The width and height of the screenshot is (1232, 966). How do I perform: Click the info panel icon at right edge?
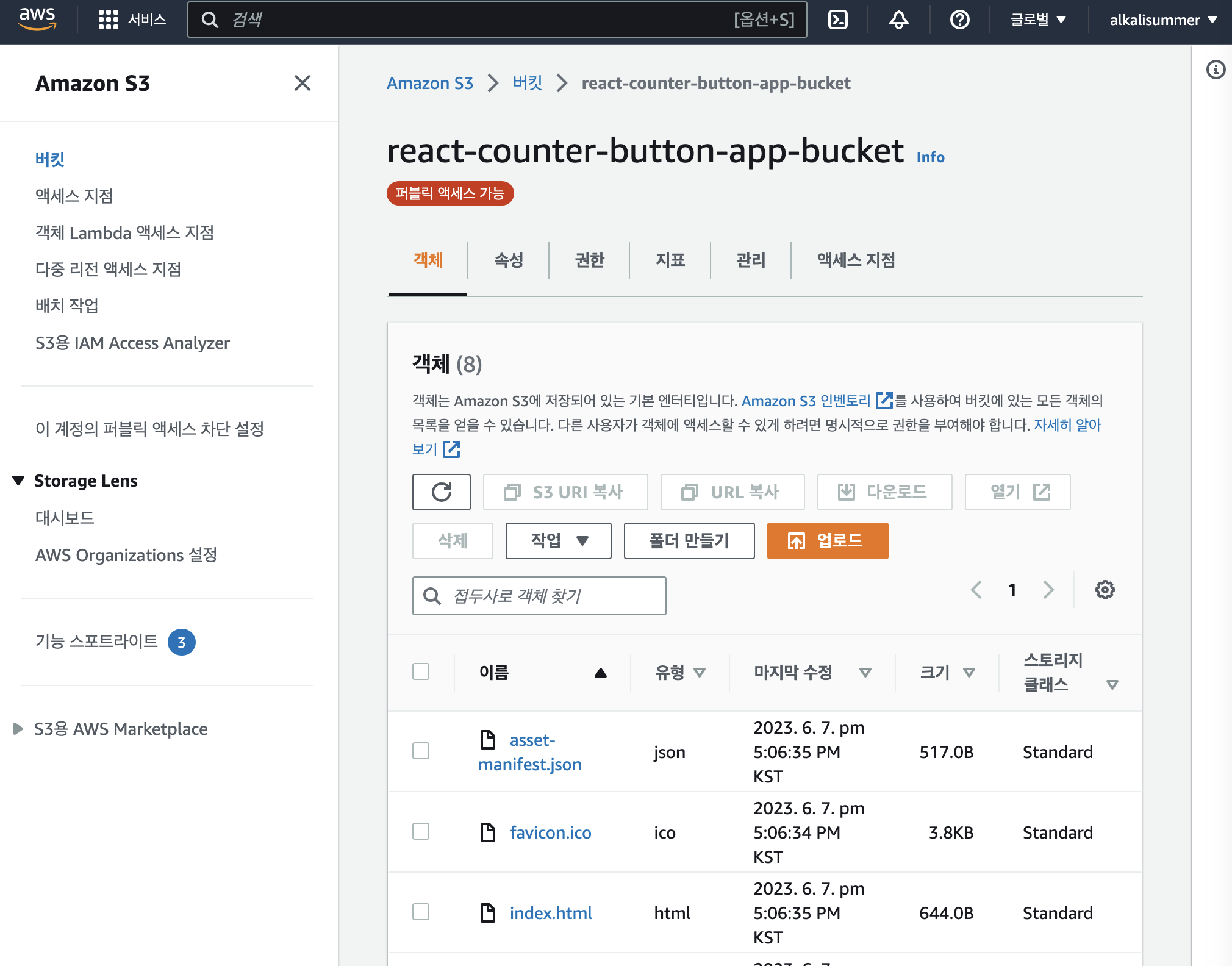click(1216, 70)
